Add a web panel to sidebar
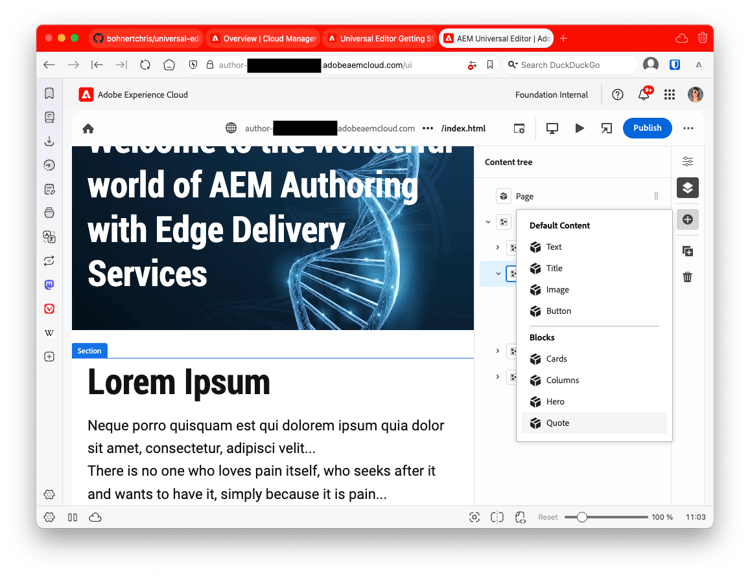Image resolution: width=750 pixels, height=576 pixels. click(x=49, y=356)
